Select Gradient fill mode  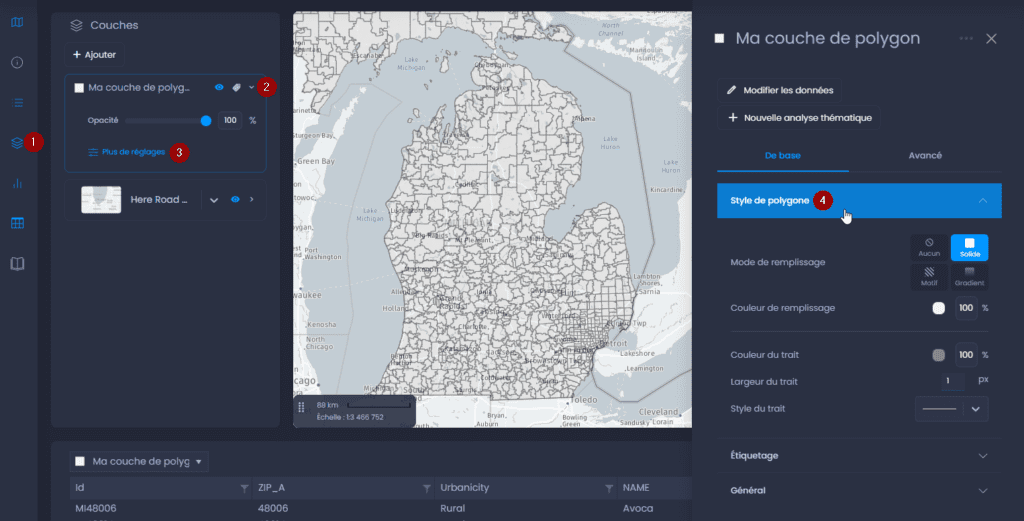[970, 276]
